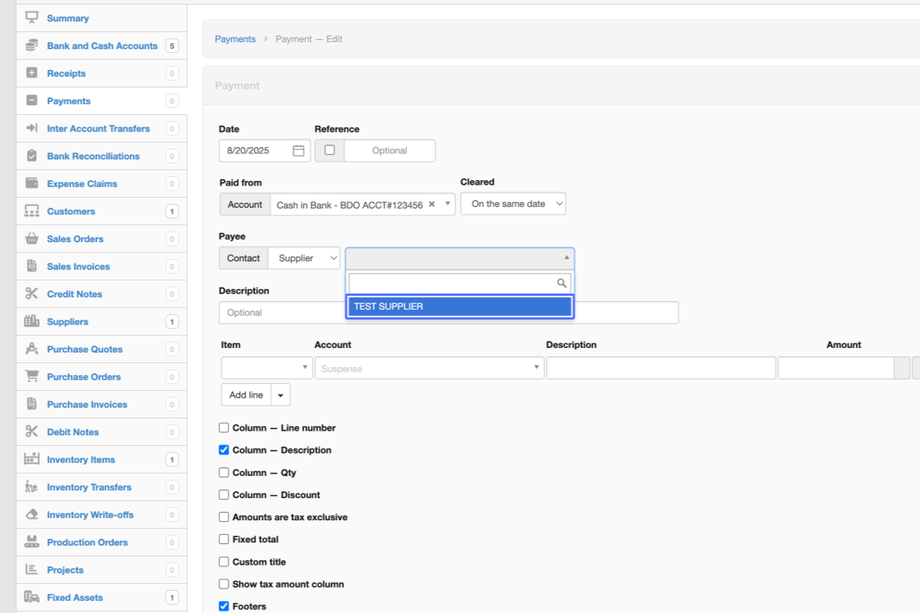Click the Credit Notes scissors icon

click(32, 294)
